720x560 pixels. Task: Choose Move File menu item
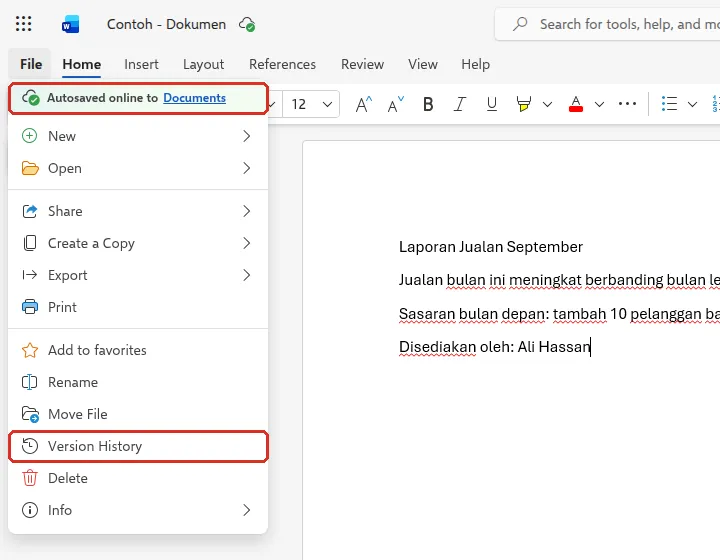coord(138,414)
